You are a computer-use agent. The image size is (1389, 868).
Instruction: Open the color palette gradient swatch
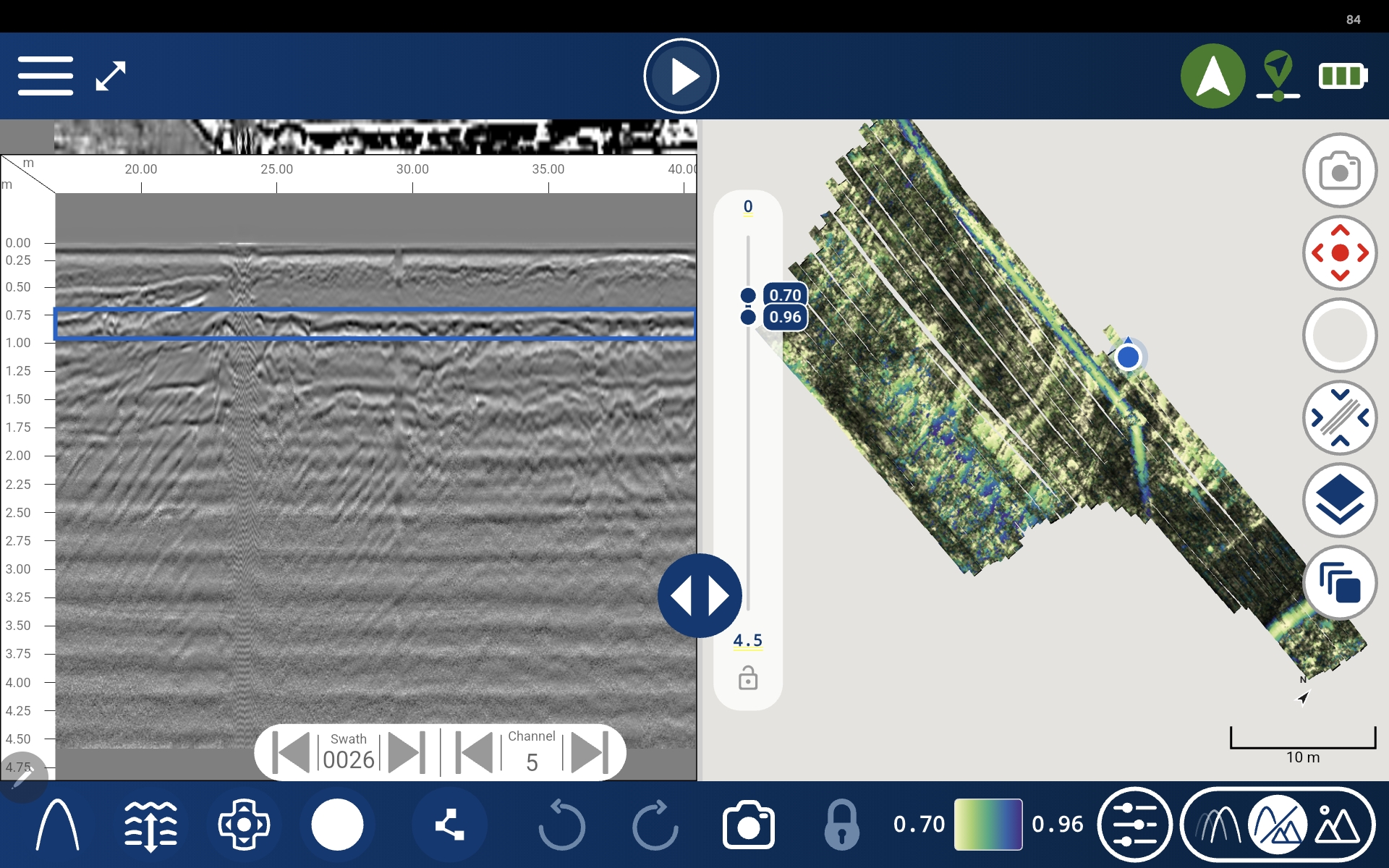987,825
